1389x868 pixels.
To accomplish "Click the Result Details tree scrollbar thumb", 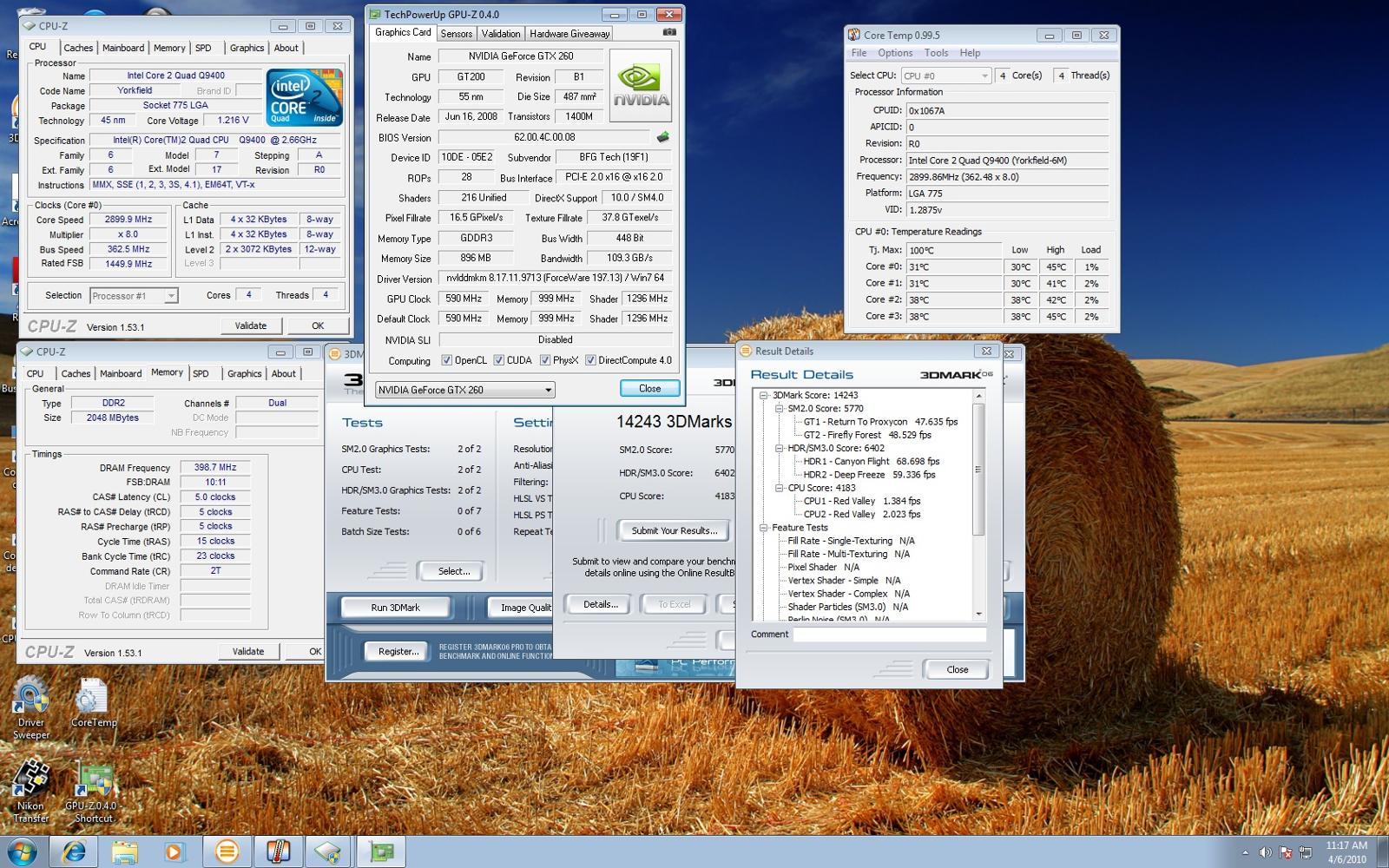I will point(978,470).
